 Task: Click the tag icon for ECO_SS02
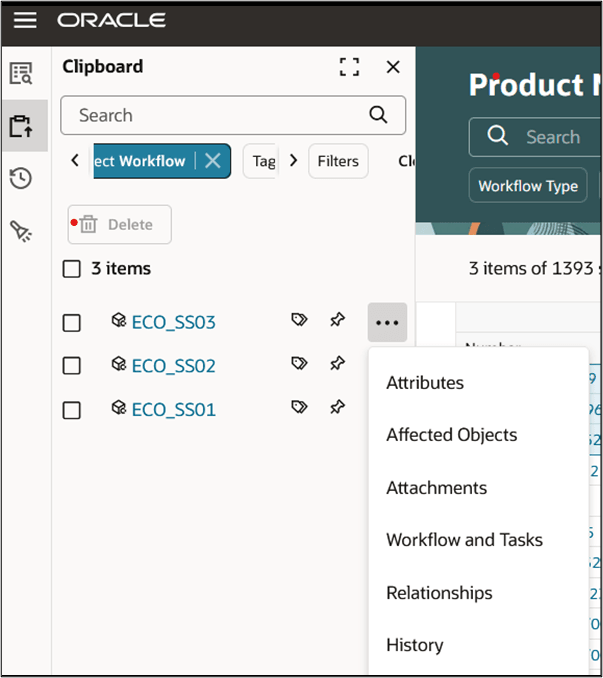point(299,363)
